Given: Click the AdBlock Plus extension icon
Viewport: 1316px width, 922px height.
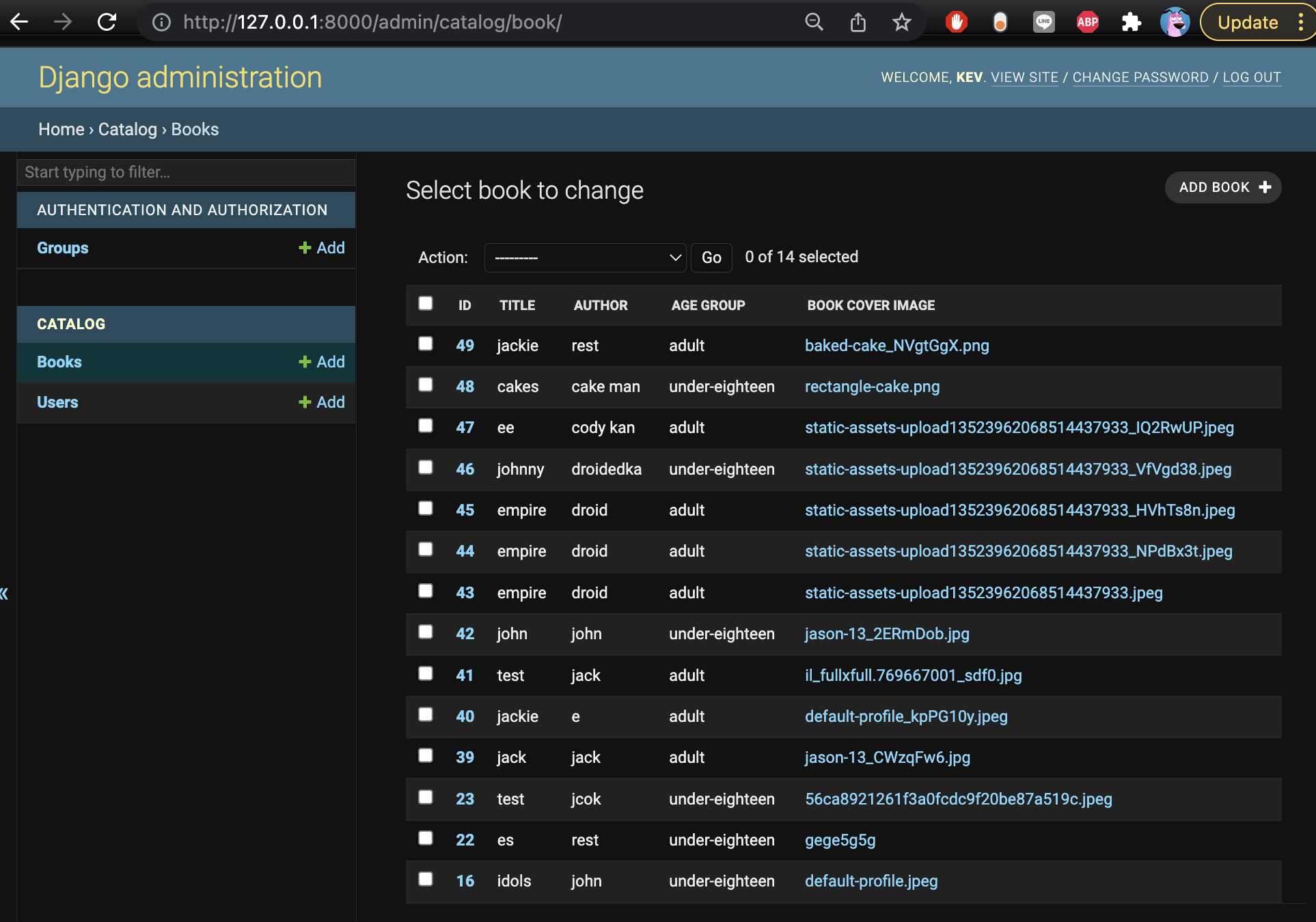Looking at the screenshot, I should pyautogui.click(x=1087, y=23).
